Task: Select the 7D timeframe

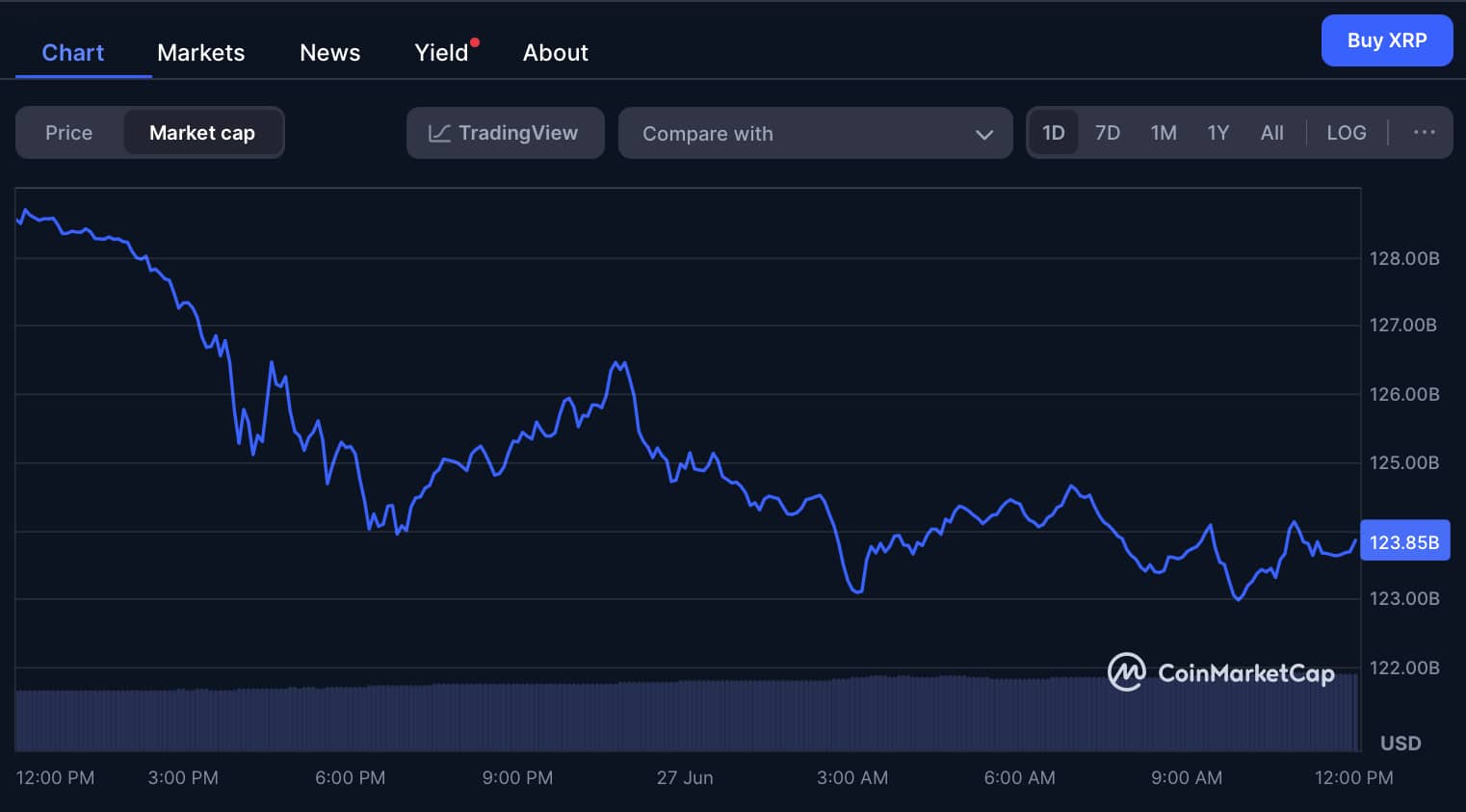Action: click(1108, 132)
